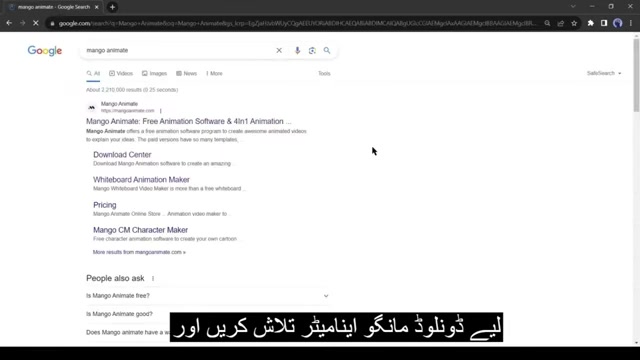The image size is (640, 360).
Task: Open Whiteboard Animation Maker link
Action: [141, 180]
